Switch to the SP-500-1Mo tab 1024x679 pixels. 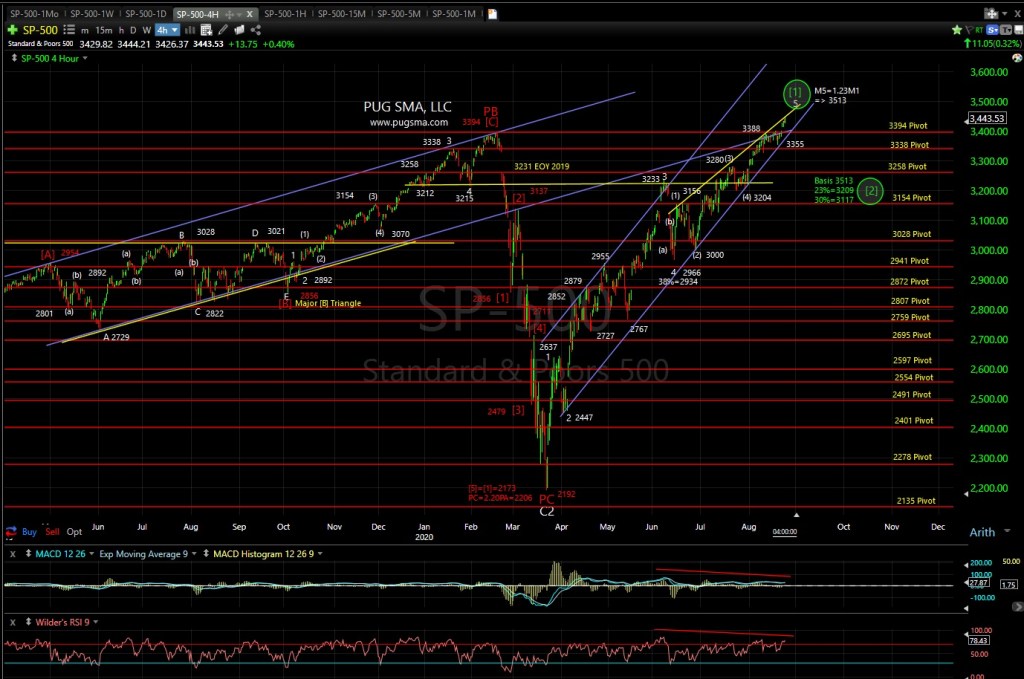[34, 14]
